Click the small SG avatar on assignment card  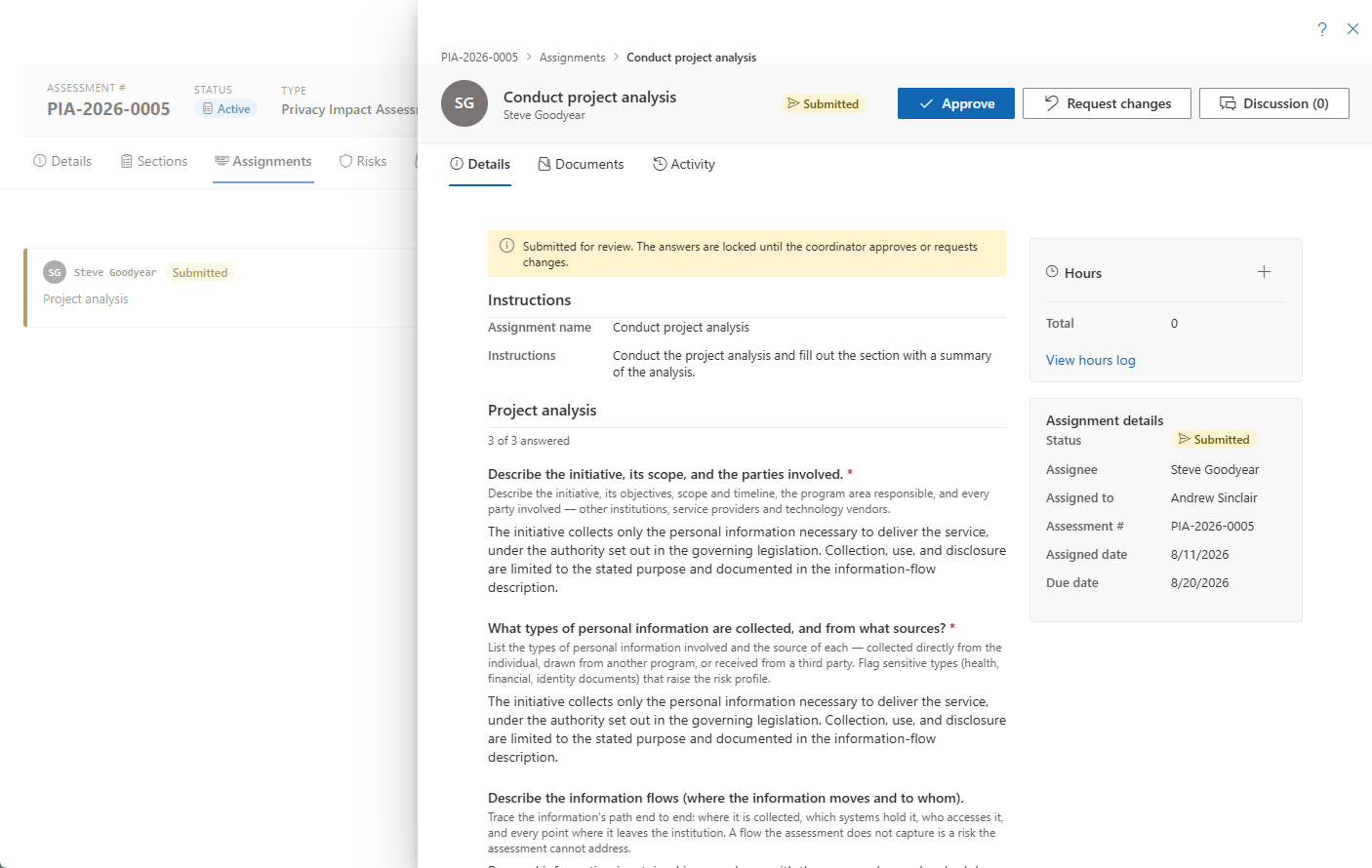click(55, 272)
